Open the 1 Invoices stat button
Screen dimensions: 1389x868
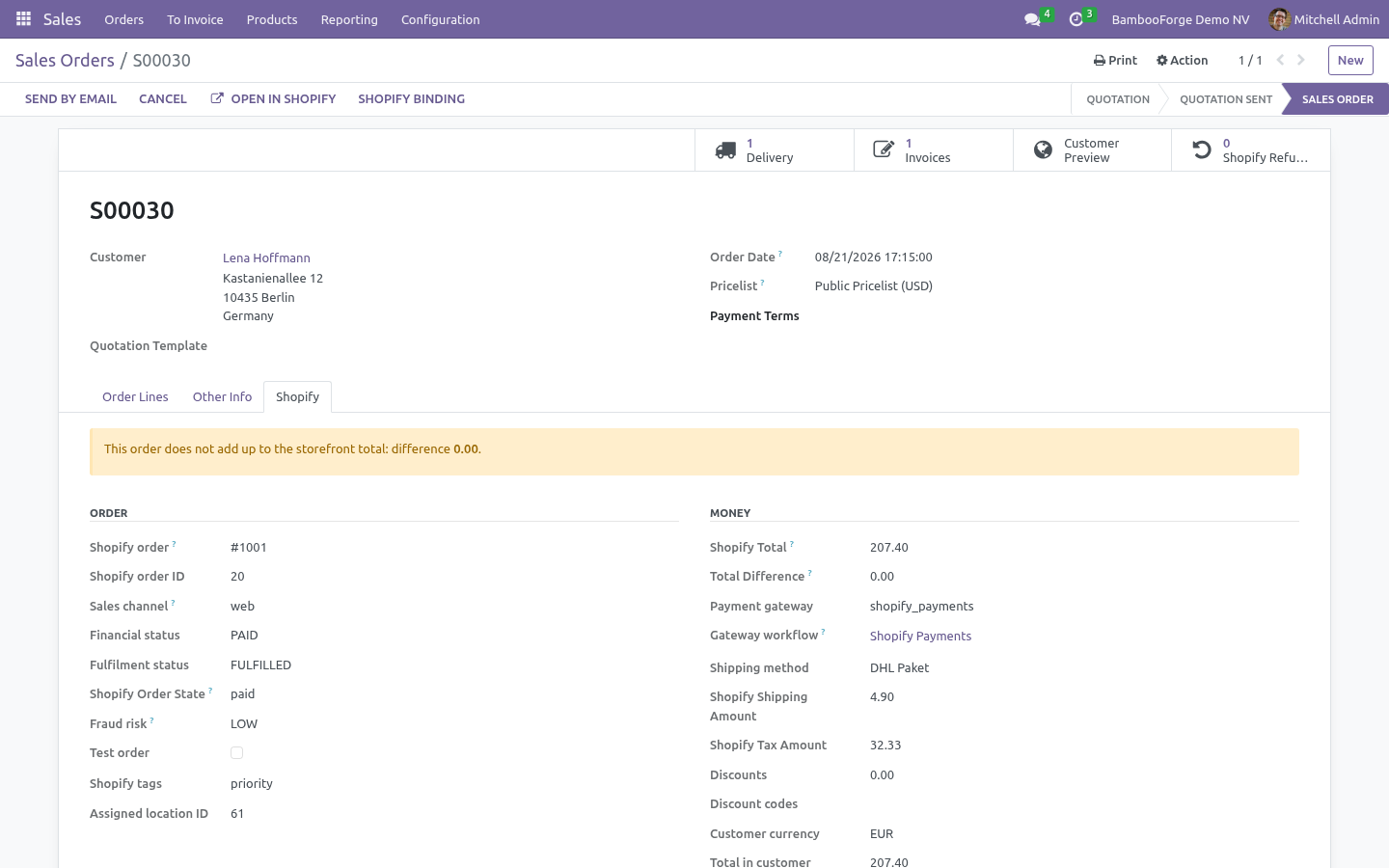(934, 150)
